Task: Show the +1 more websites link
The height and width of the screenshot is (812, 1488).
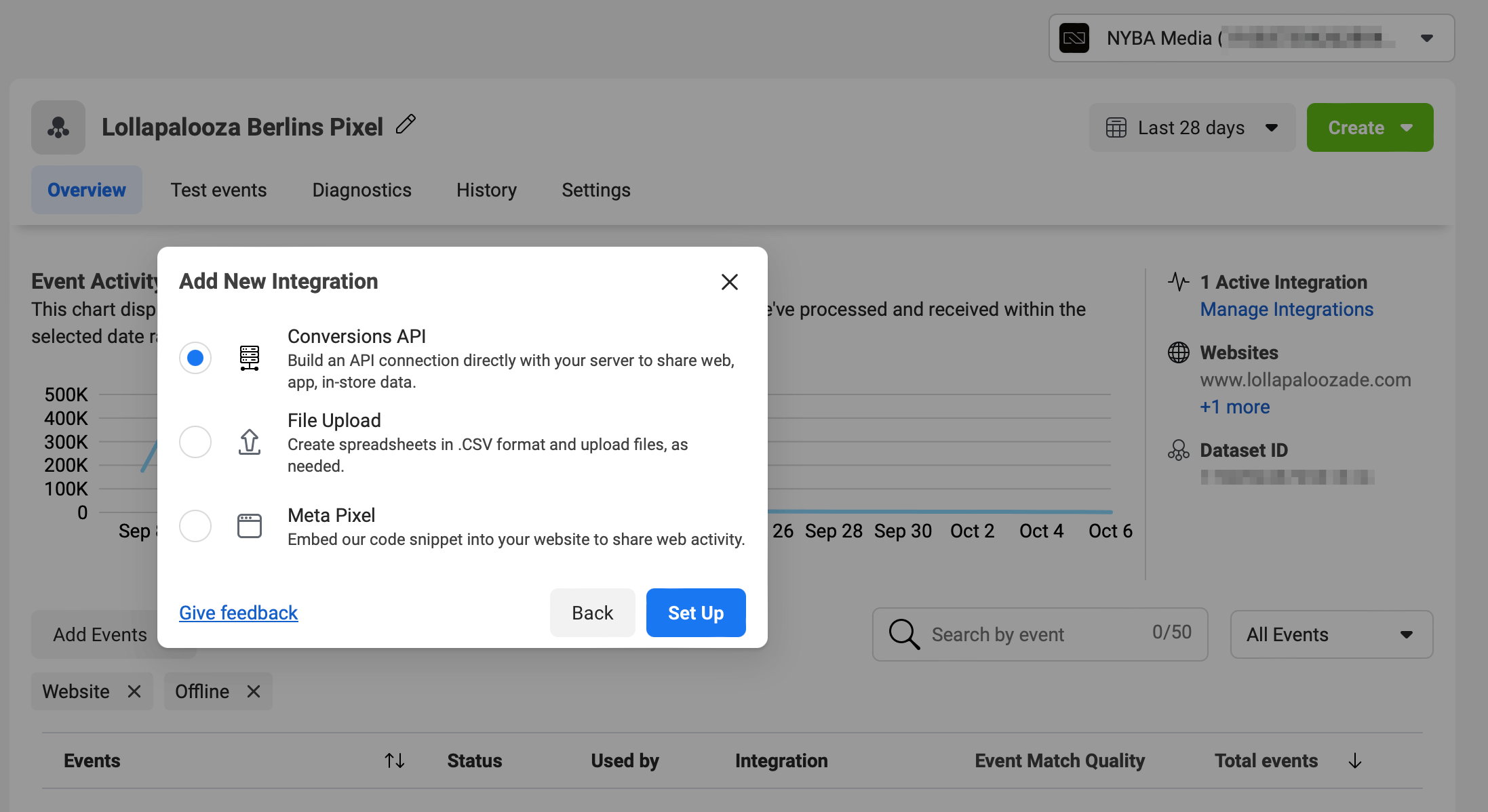Action: pos(1235,407)
